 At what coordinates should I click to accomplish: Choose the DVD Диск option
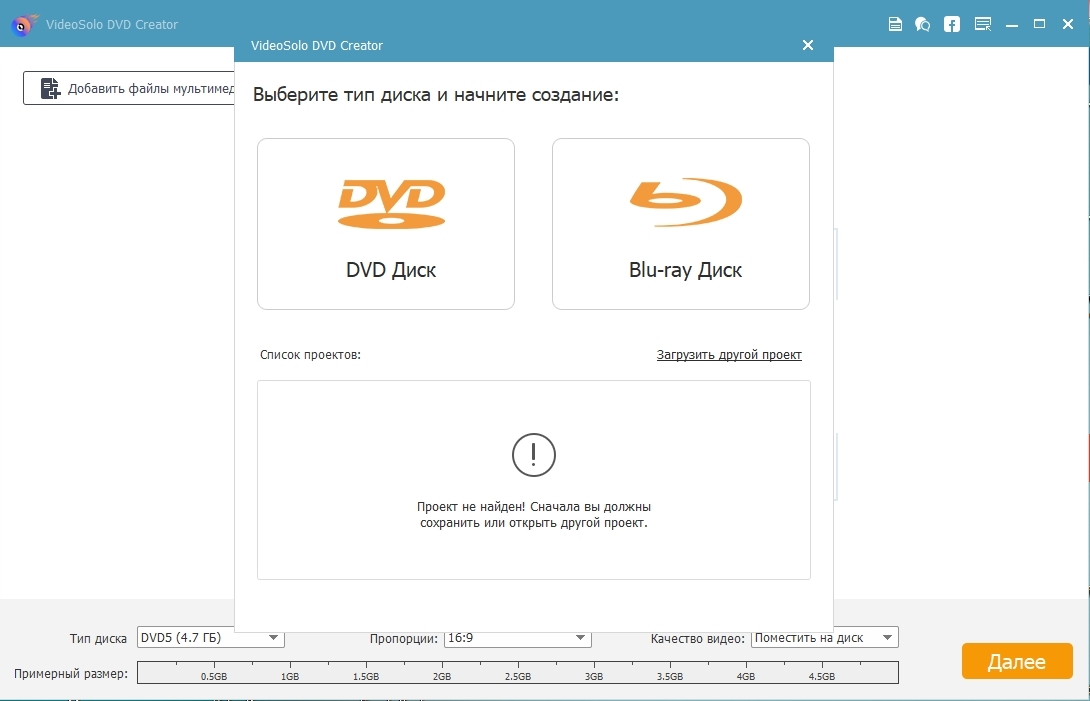tap(386, 224)
